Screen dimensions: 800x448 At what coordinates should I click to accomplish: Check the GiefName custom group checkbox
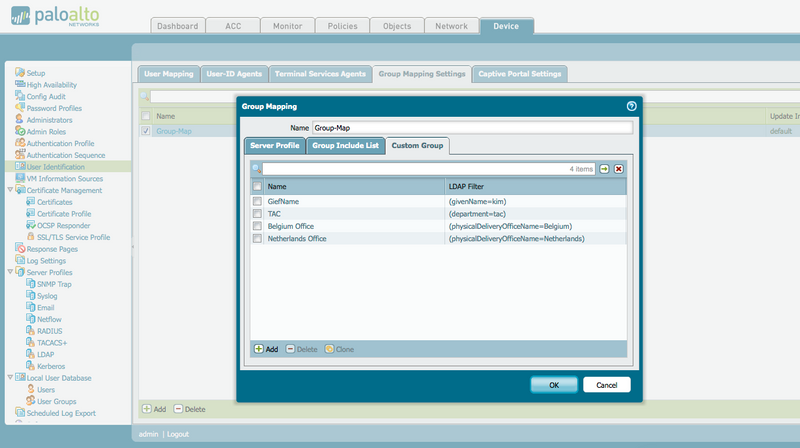pyautogui.click(x=257, y=202)
